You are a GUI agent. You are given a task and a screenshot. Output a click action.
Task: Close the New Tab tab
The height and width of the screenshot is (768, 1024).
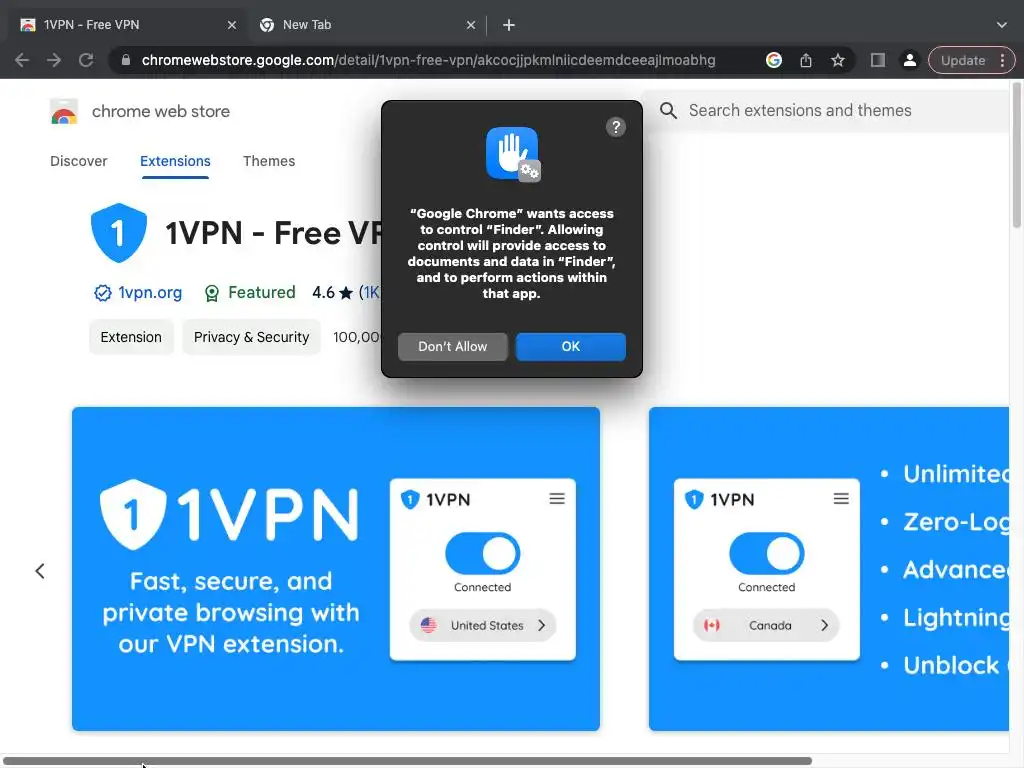(x=471, y=25)
